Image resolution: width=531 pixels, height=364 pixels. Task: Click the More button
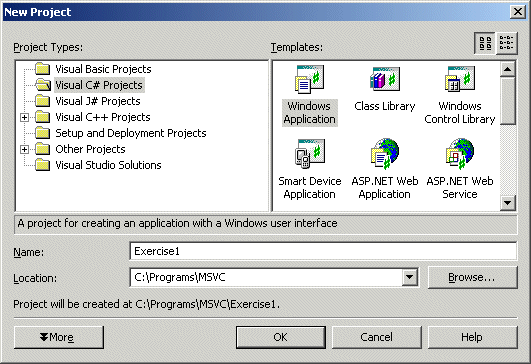59,337
